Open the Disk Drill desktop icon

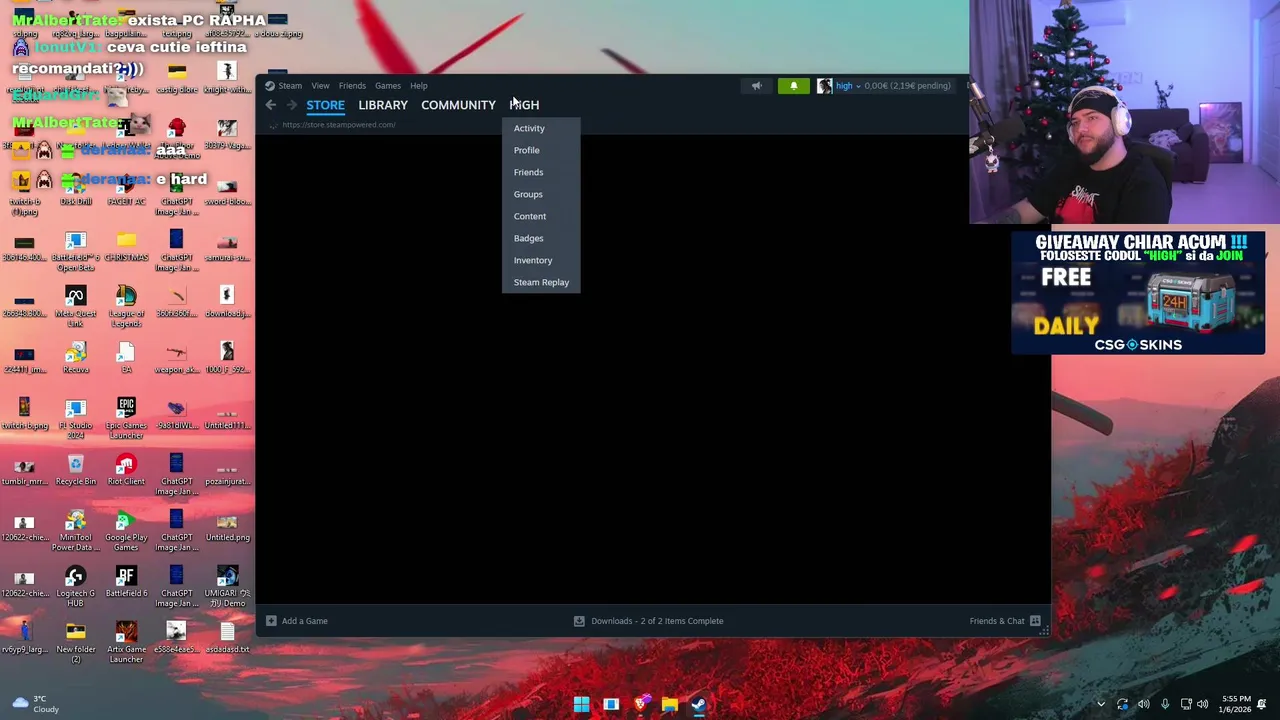pos(76,188)
